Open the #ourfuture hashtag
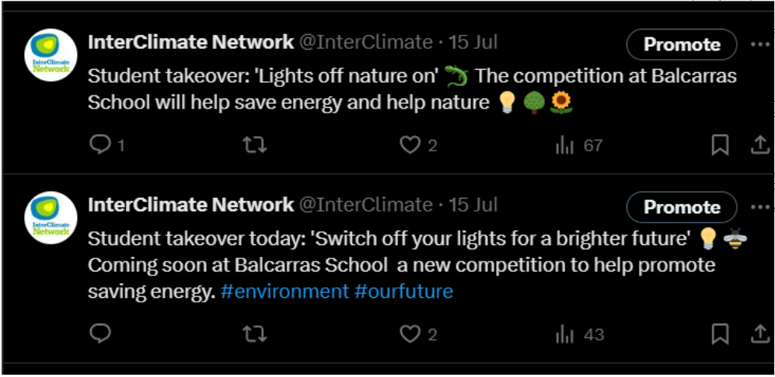This screenshot has width=775, height=377. tap(404, 292)
